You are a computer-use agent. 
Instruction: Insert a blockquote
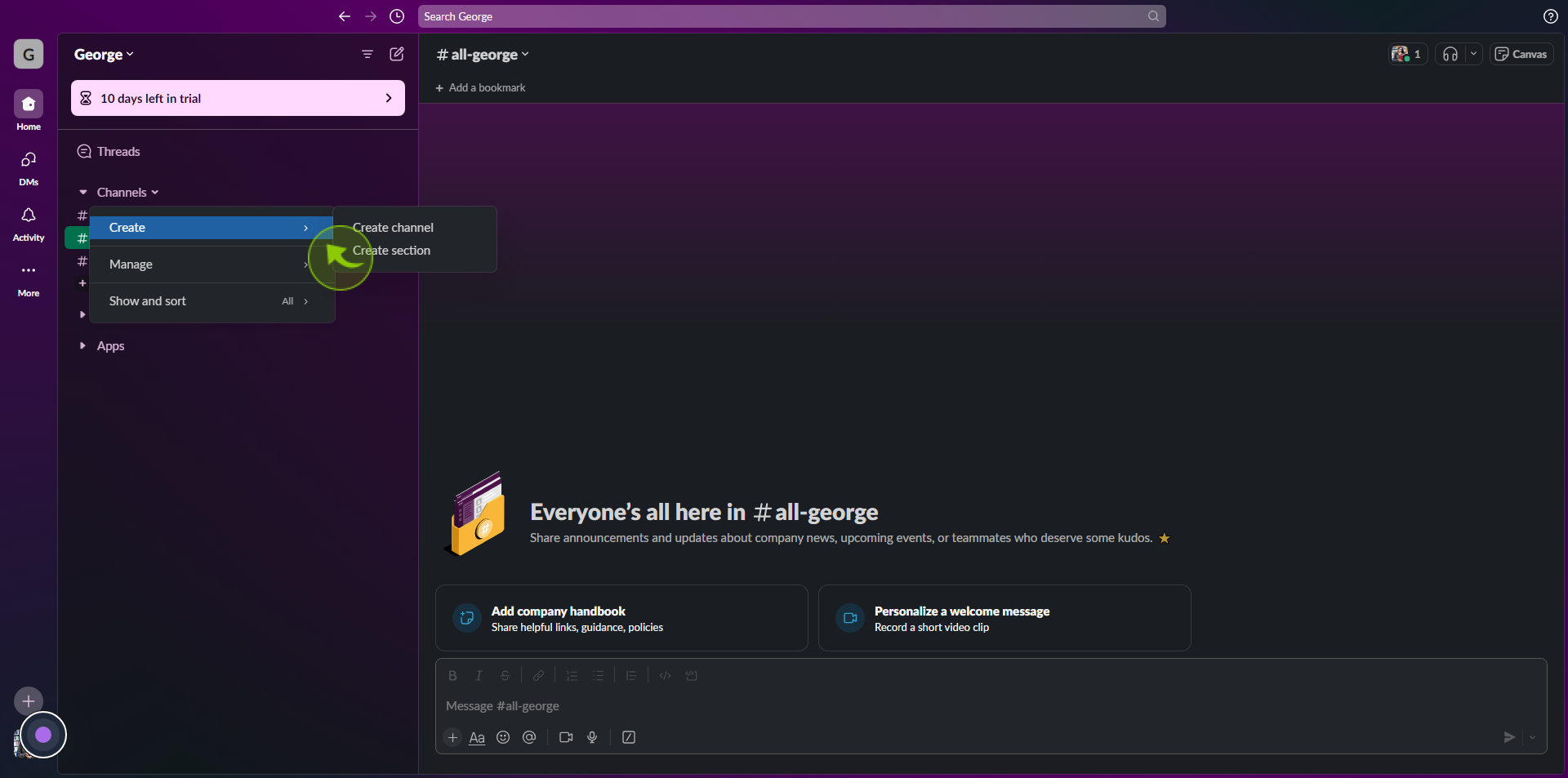[x=631, y=676]
